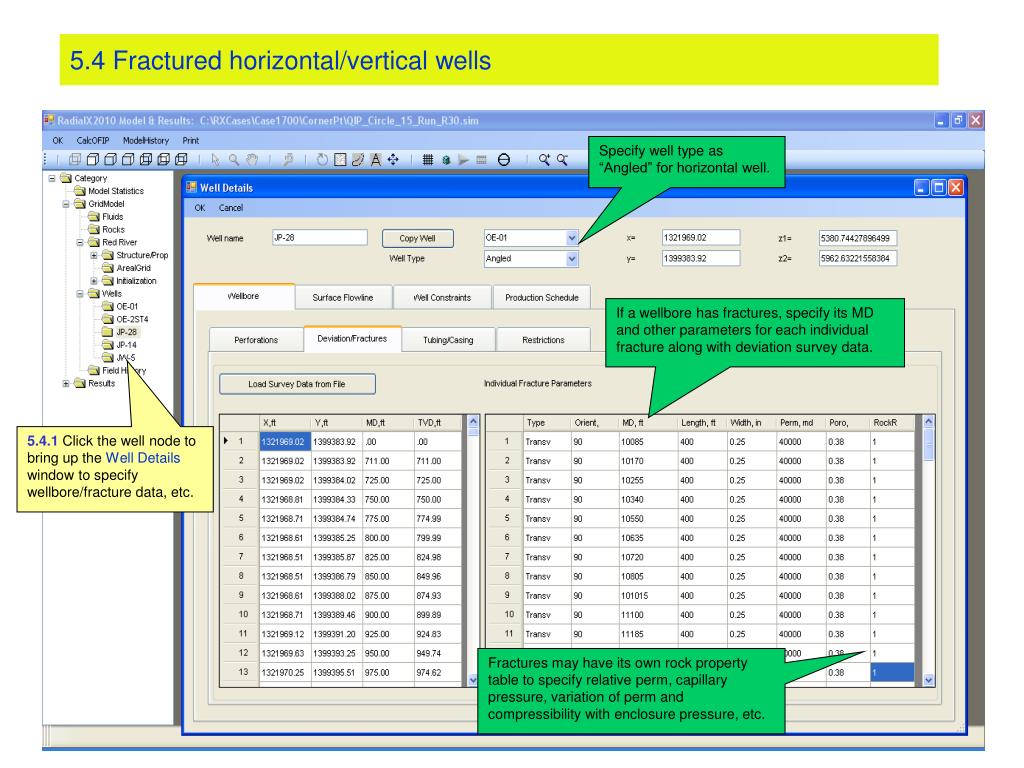Click the X cell '1321970.25'
This screenshot has height=768, width=1024.
(285, 673)
